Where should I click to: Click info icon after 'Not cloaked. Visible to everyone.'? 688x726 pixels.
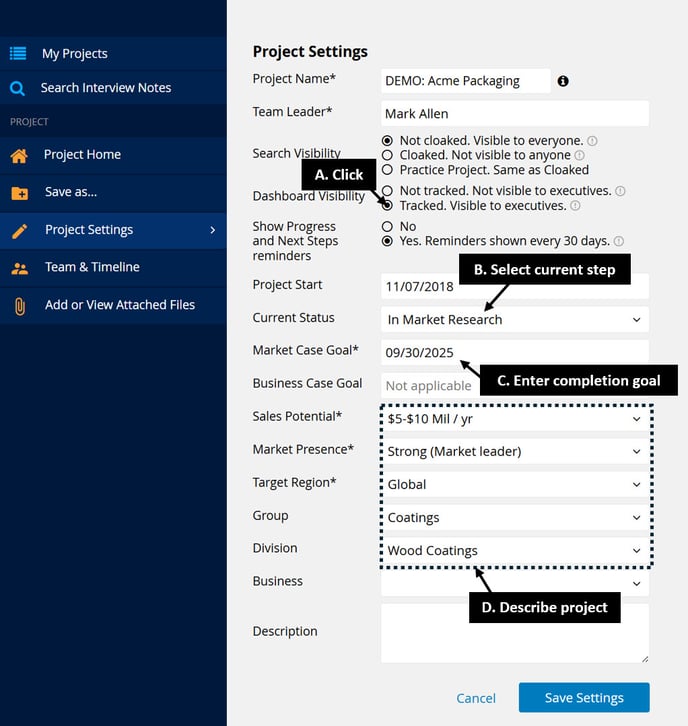click(x=592, y=140)
